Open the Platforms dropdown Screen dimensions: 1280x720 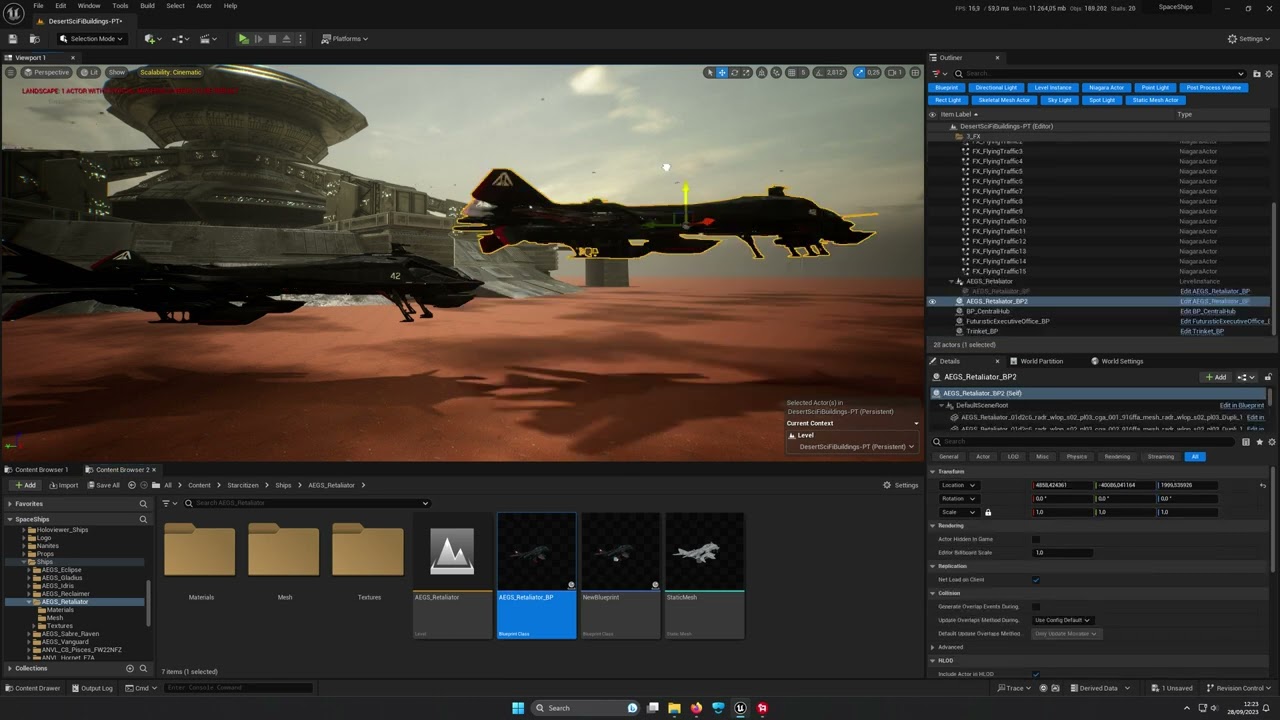pos(345,39)
